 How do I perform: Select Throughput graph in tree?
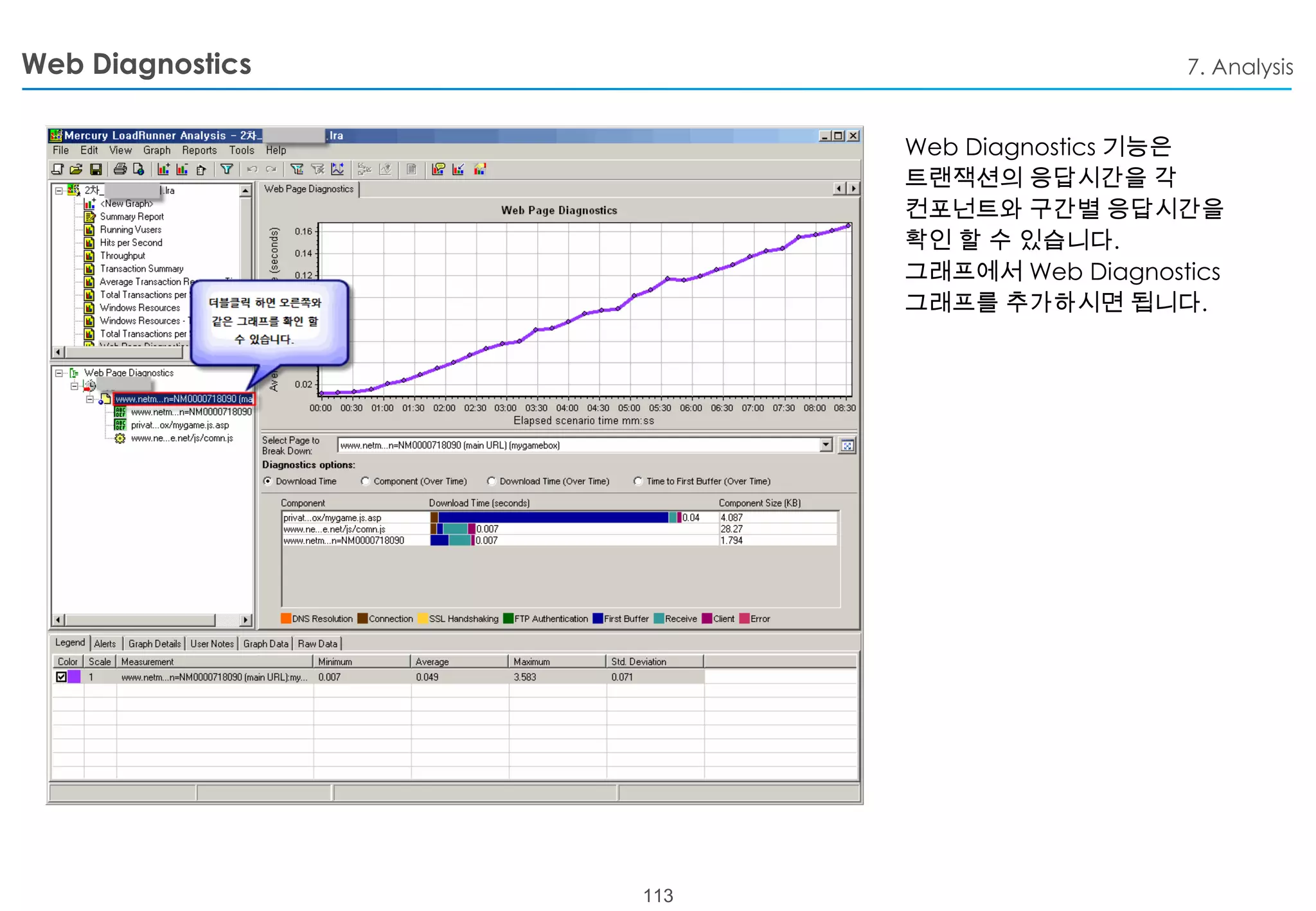[123, 256]
